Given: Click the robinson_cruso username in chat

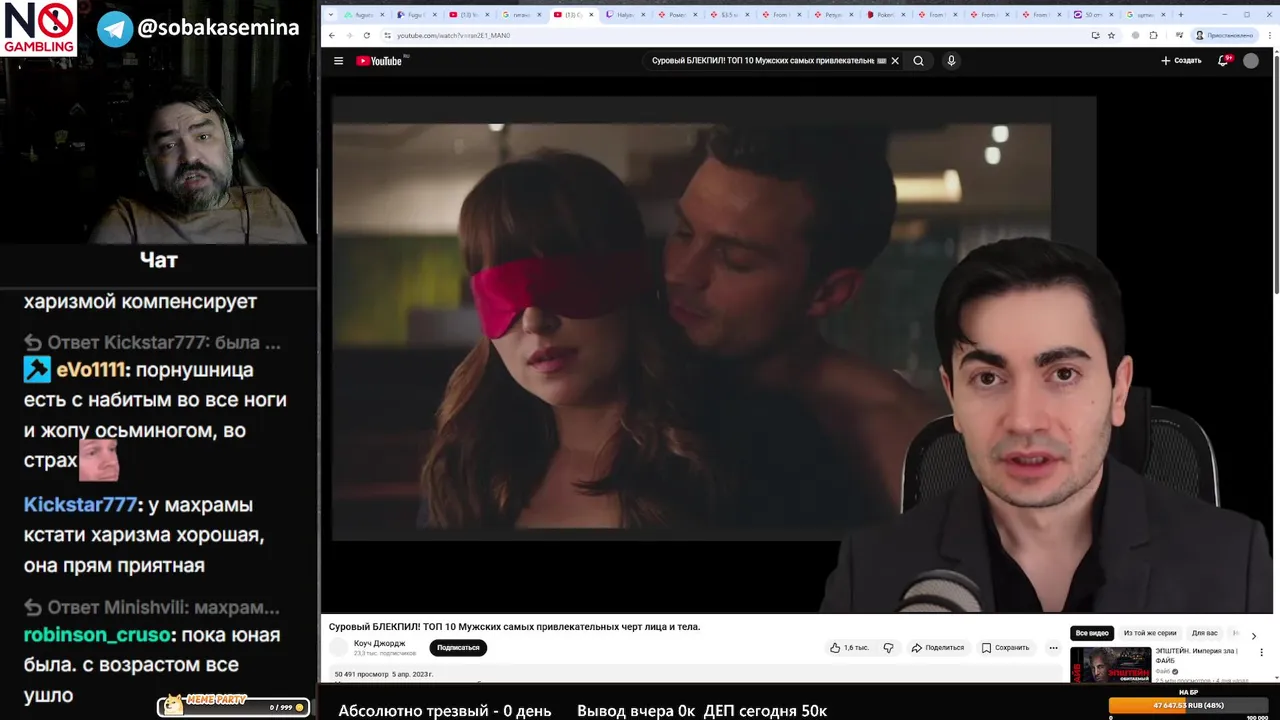Looking at the screenshot, I should 96,635.
